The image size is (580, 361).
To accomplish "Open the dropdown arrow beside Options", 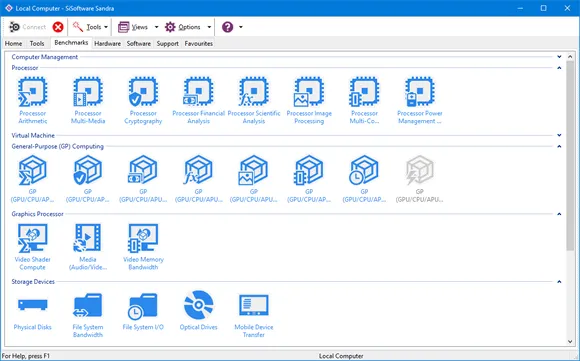I will [x=209, y=27].
